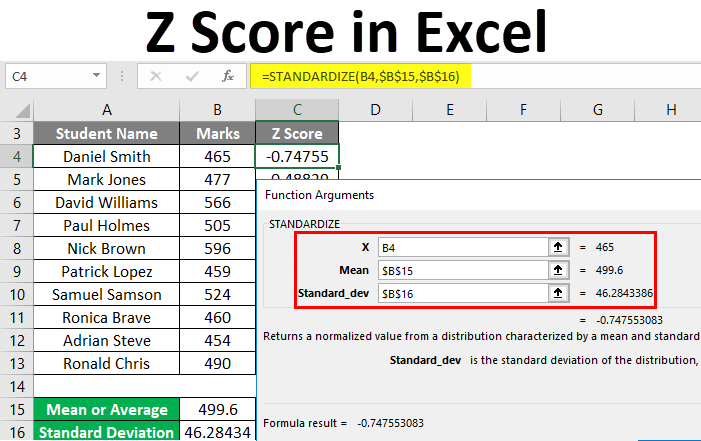Select marks cell with value 566

pyautogui.click(x=217, y=203)
